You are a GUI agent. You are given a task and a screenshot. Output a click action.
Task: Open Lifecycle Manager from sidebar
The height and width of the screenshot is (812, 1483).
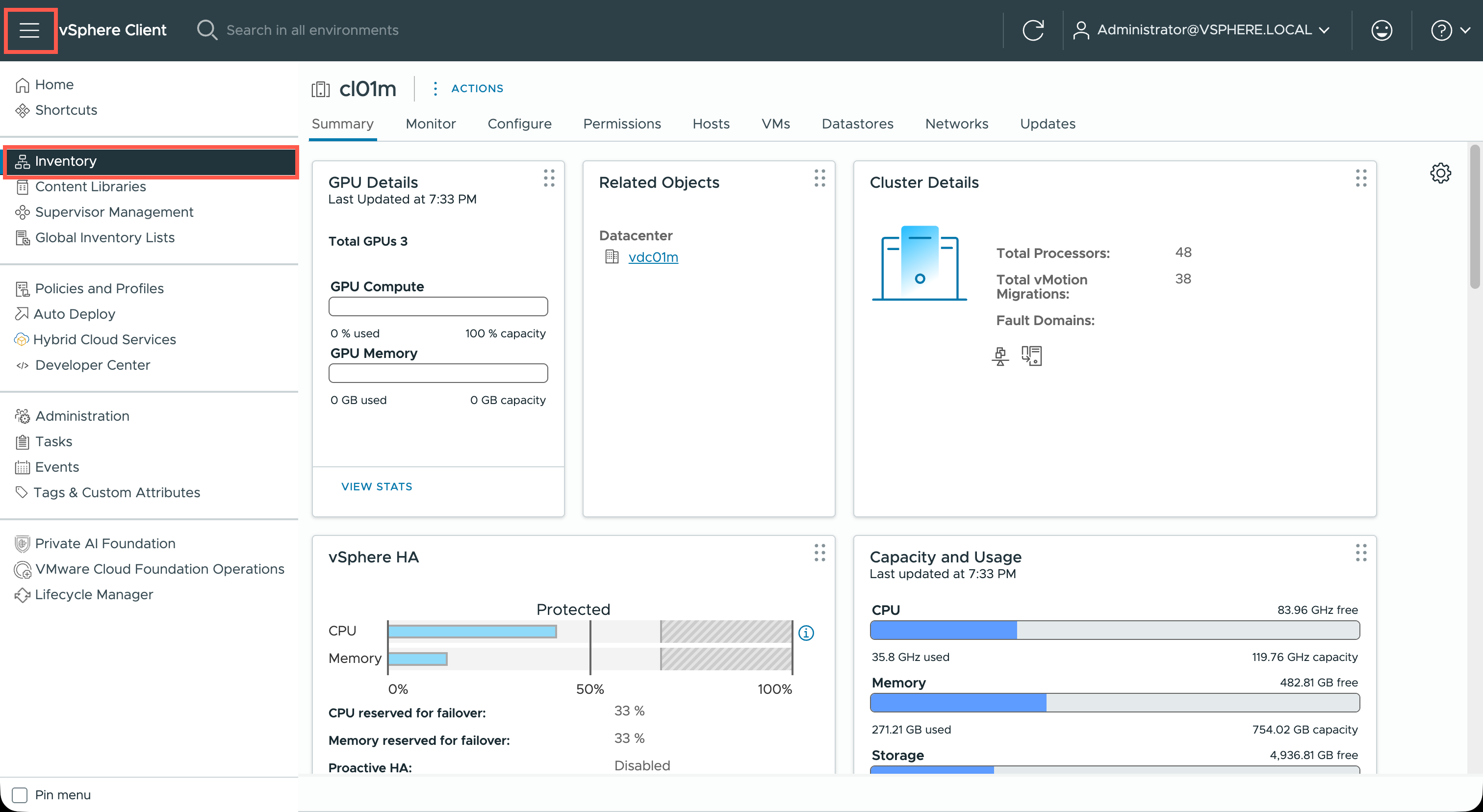coord(94,594)
